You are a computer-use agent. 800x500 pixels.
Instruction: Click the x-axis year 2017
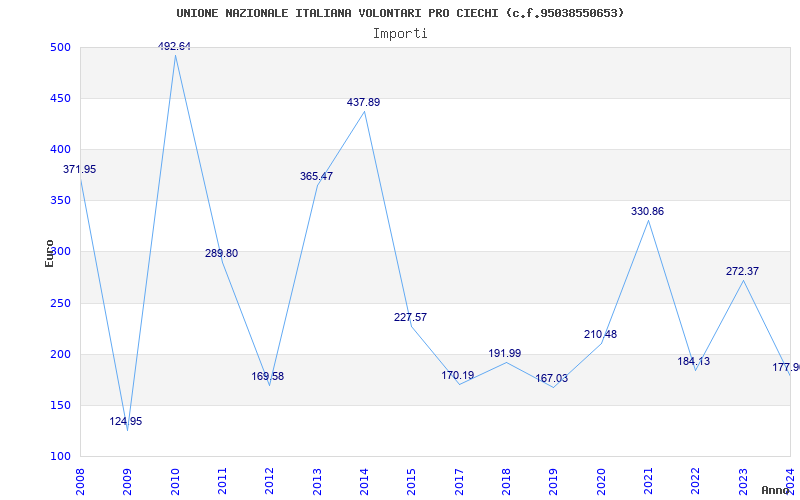coord(459,481)
